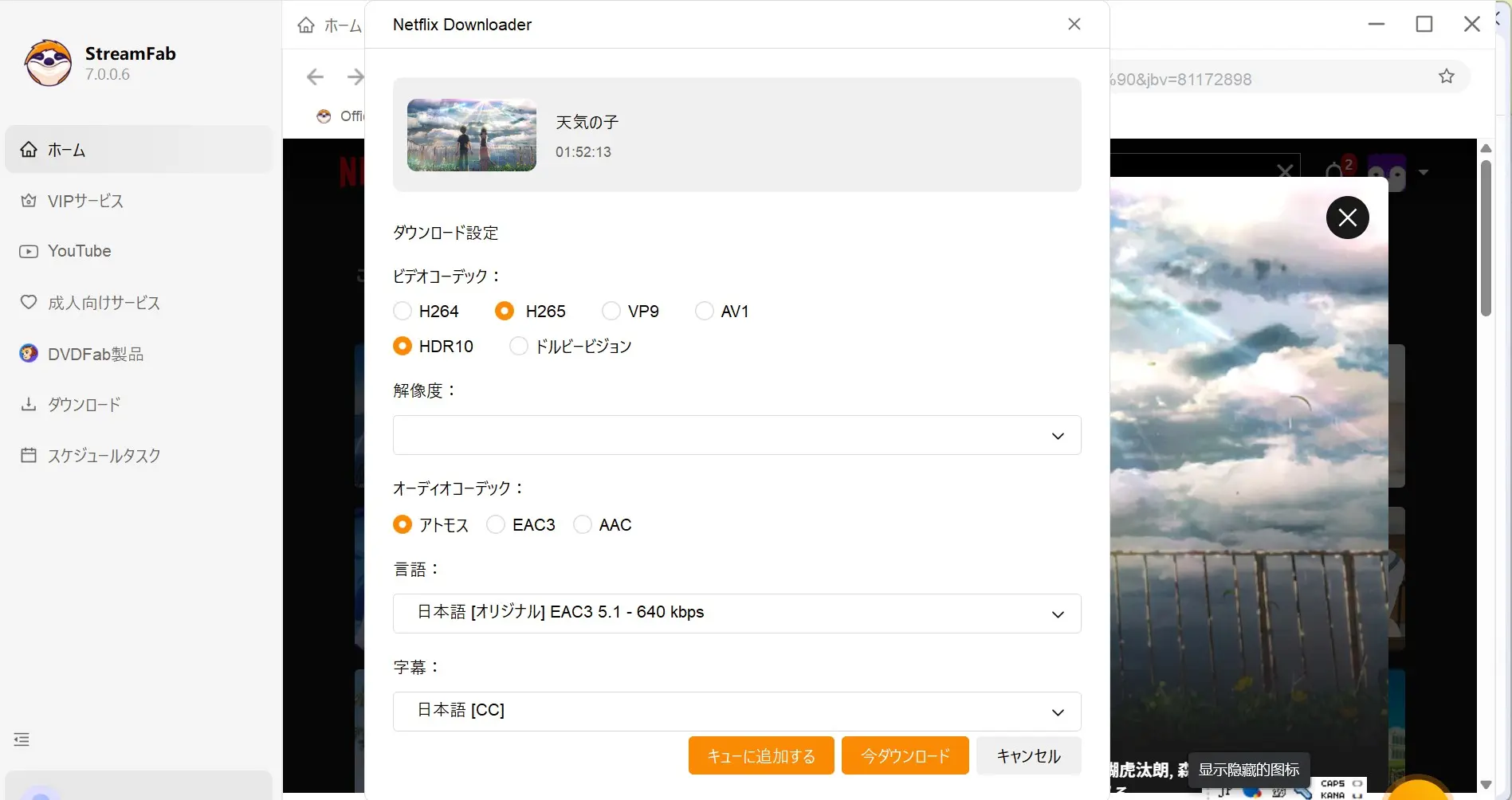1512x800 pixels.
Task: Select the H265 video codec radio
Action: (505, 311)
